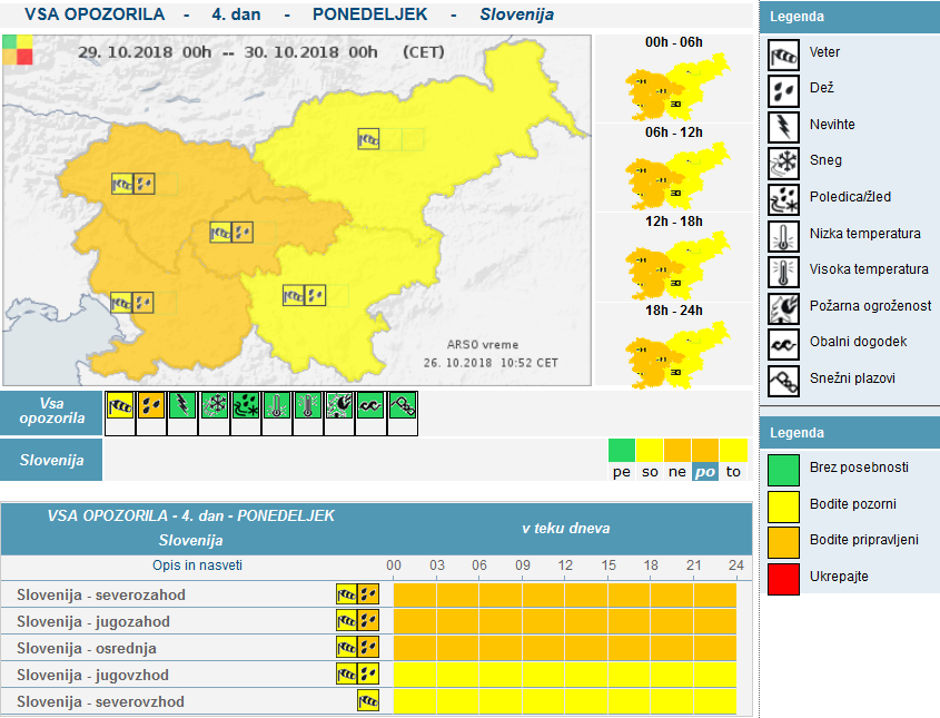Switch to the 'to' (Tuesday) day tab

[x=734, y=460]
